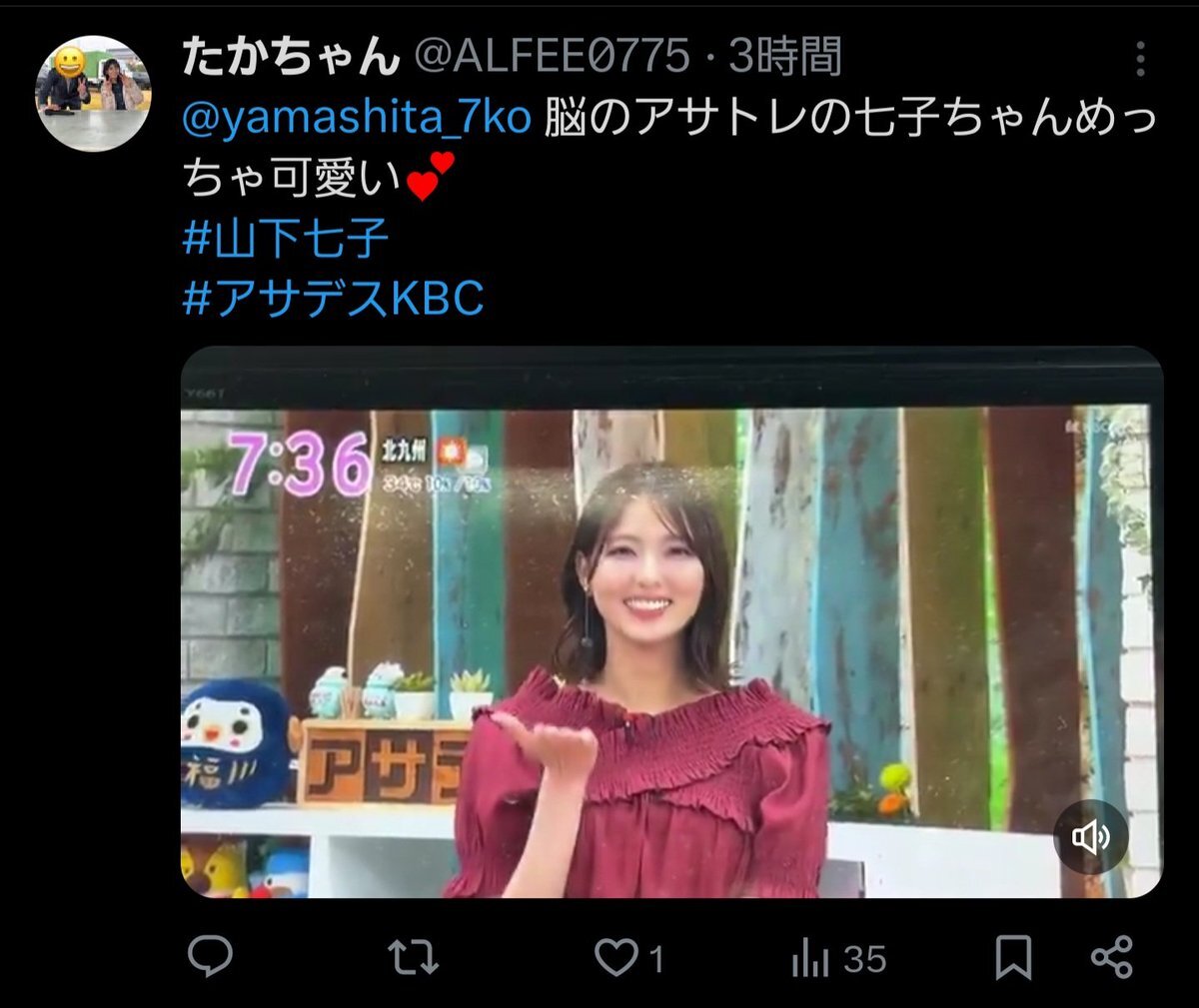Unmute the video with the speaker icon
The image size is (1199, 1008).
point(1090,837)
